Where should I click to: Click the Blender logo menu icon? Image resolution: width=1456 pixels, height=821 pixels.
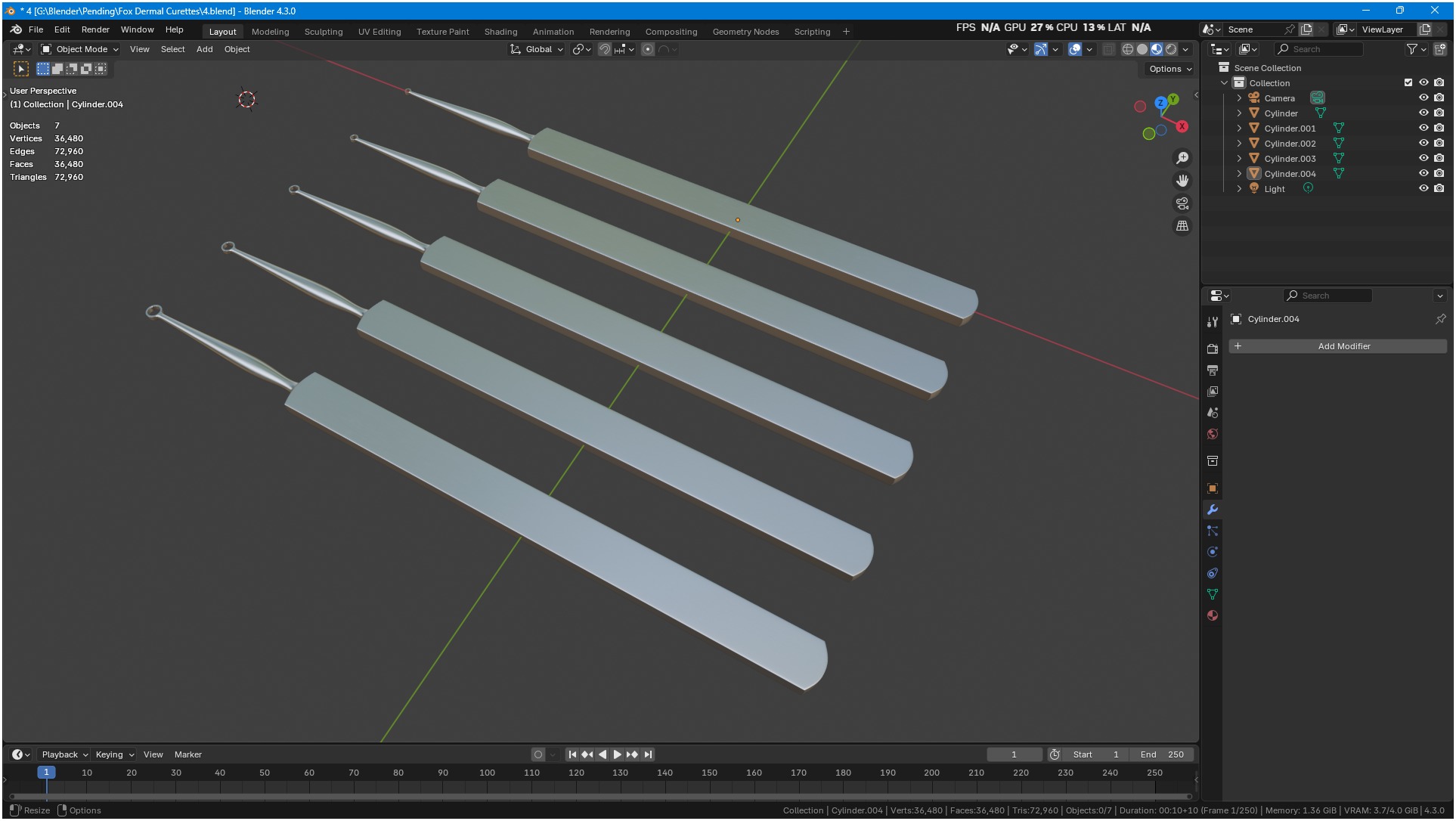coord(16,29)
